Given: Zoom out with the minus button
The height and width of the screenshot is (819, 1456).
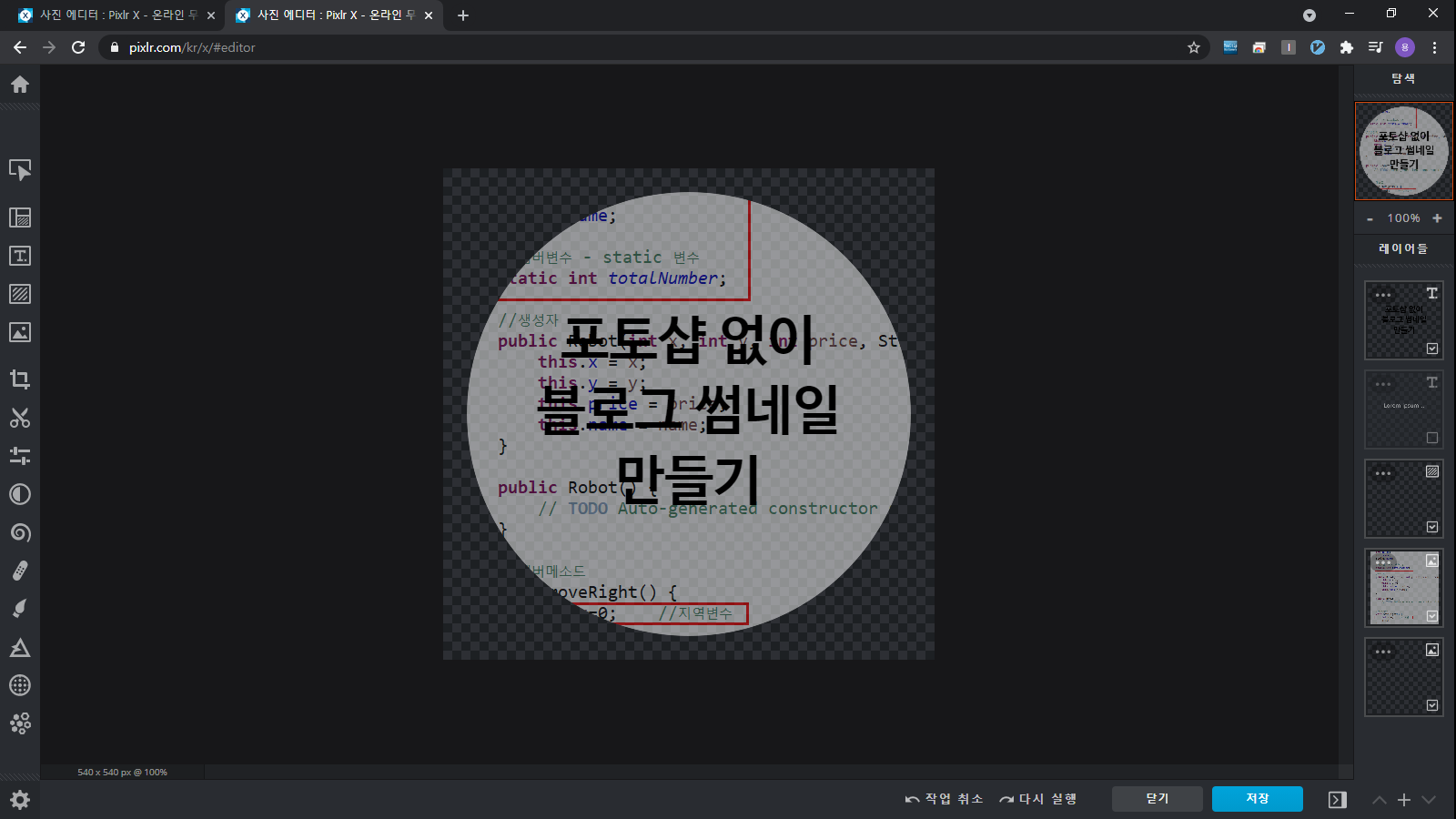Looking at the screenshot, I should click(1370, 218).
